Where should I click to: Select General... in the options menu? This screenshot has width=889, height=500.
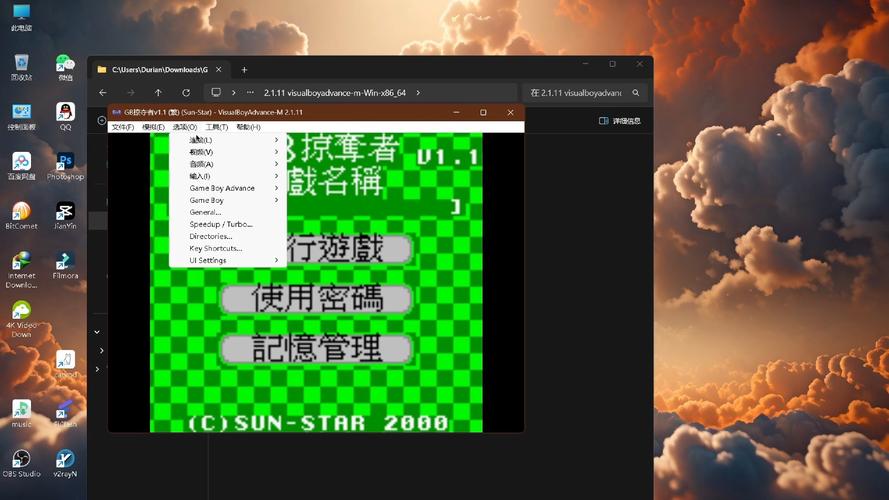(228, 212)
